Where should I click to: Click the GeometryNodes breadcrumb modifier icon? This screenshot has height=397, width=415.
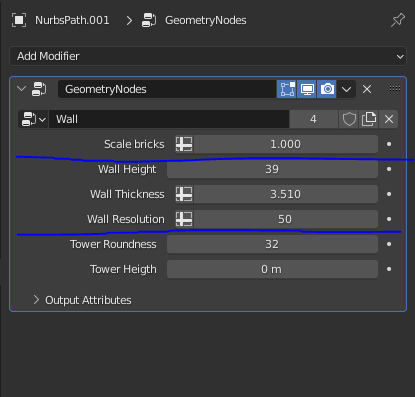pyautogui.click(x=149, y=20)
